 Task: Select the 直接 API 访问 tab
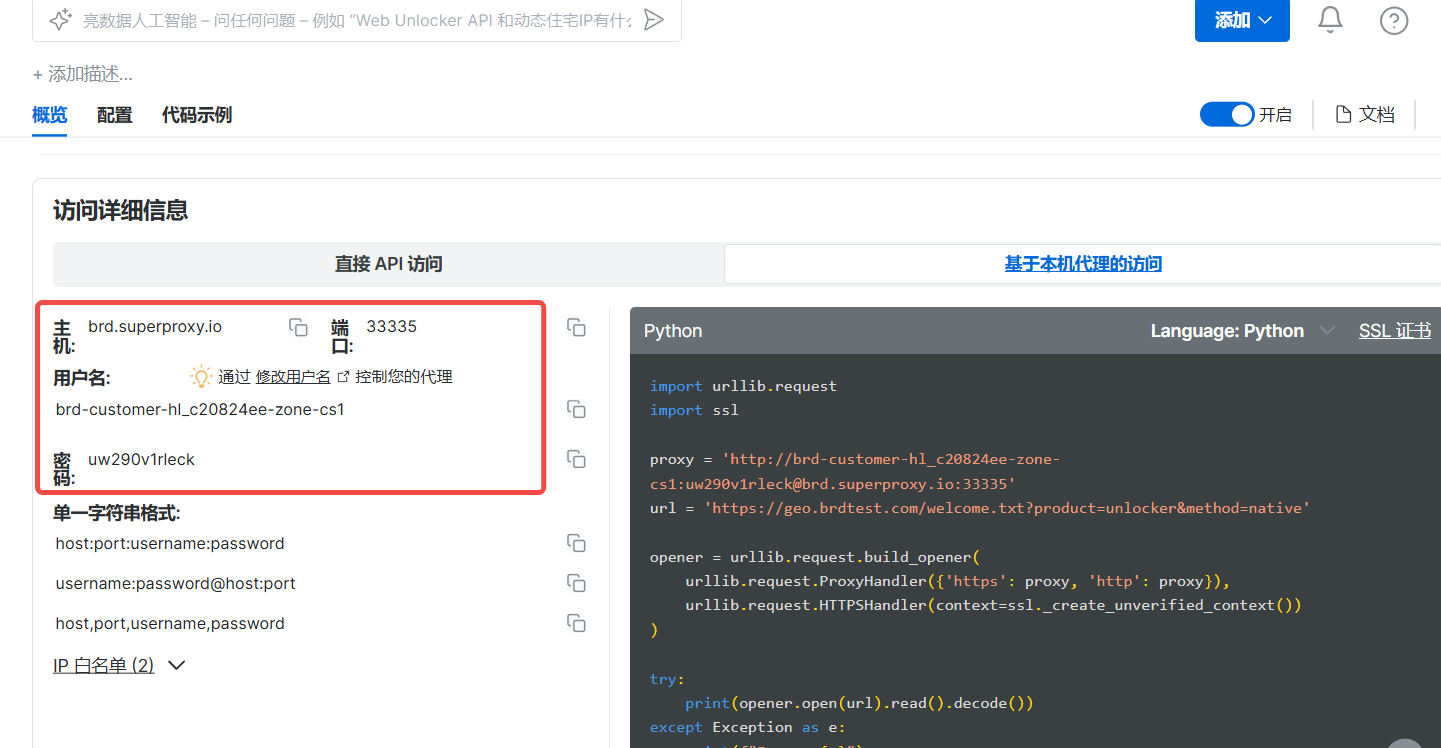[389, 264]
